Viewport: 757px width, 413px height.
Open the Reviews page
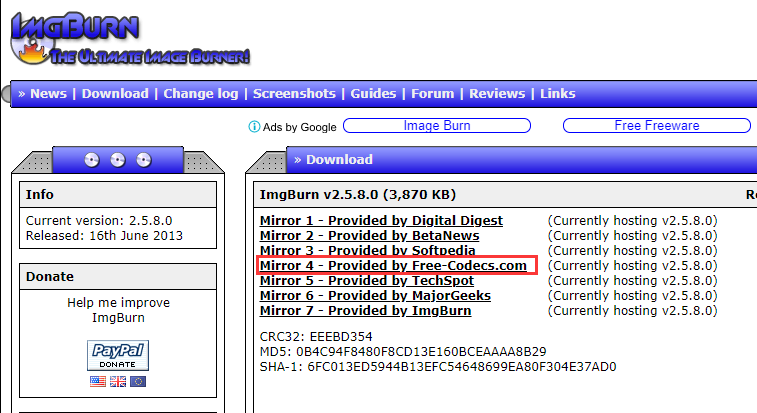click(x=497, y=94)
